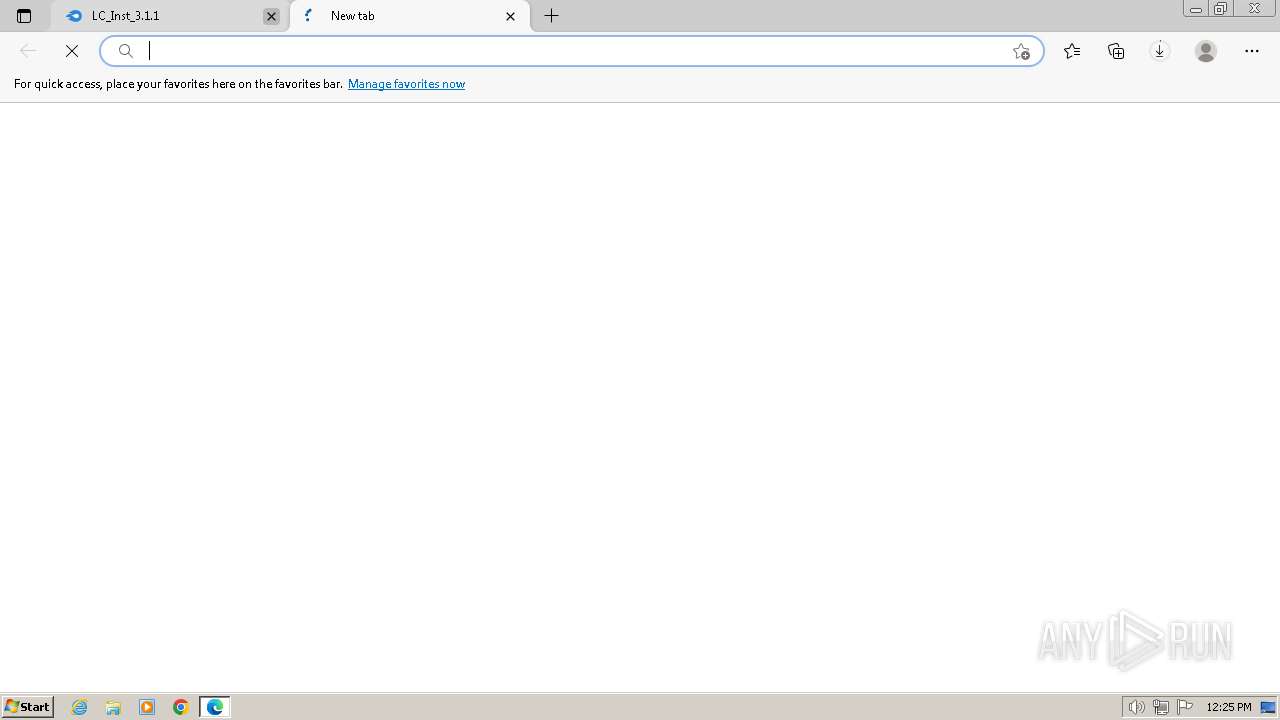Close the New tab tab

[x=511, y=16]
